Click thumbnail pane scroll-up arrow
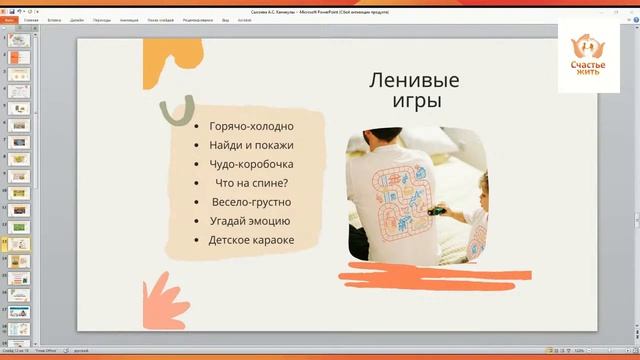640x360 pixels. (35, 35)
